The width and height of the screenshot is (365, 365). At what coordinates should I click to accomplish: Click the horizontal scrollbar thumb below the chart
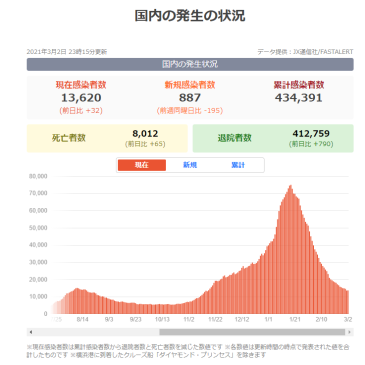pyautogui.click(x=252, y=332)
